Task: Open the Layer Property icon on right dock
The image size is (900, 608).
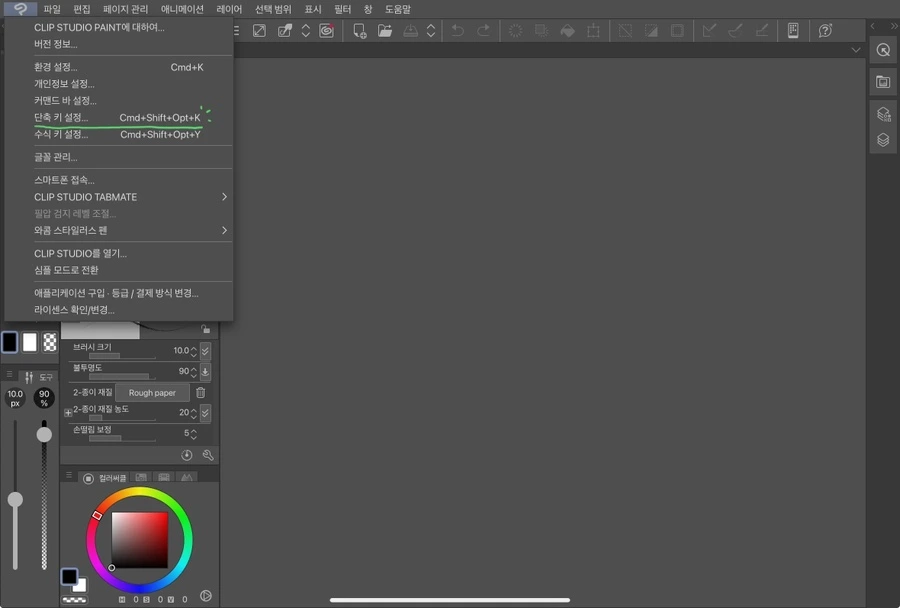Action: click(x=883, y=114)
